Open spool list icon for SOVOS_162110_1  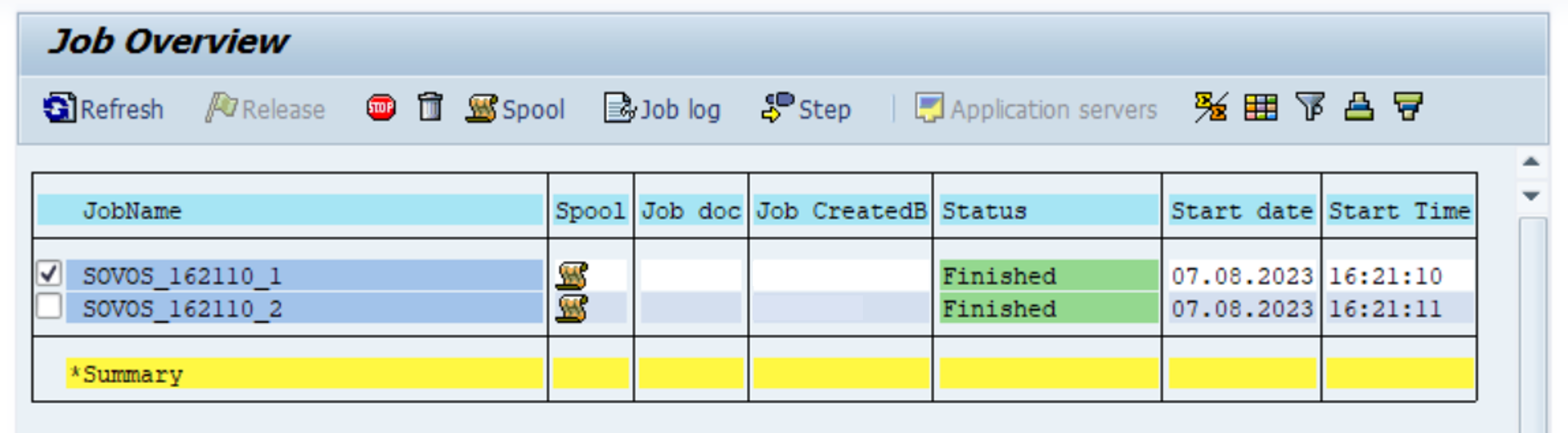coord(571,275)
